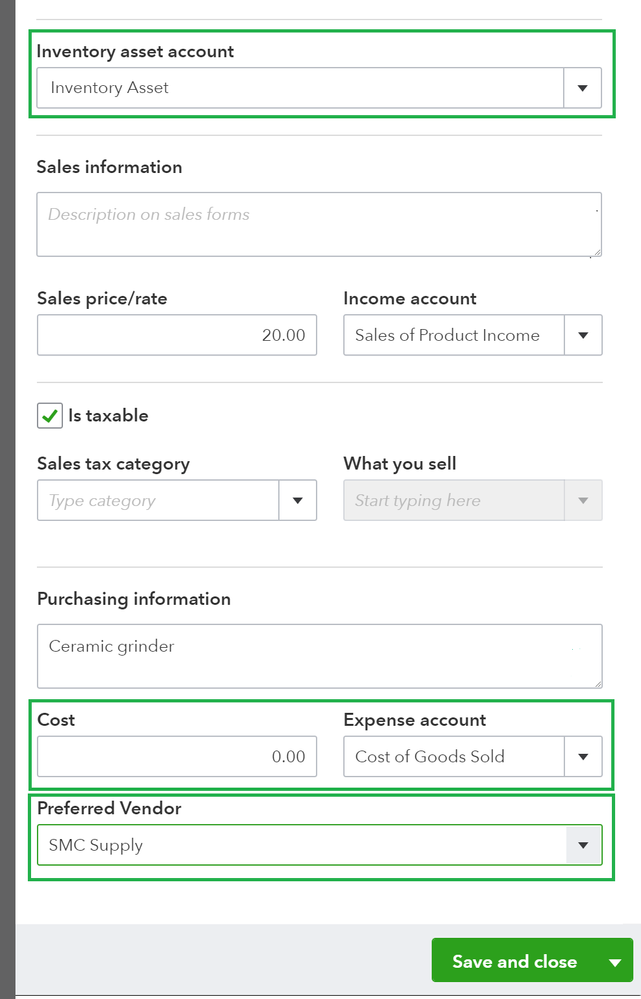This screenshot has height=999, width=641.
Task: Expand the Income account dropdown arrow
Action: click(583, 336)
